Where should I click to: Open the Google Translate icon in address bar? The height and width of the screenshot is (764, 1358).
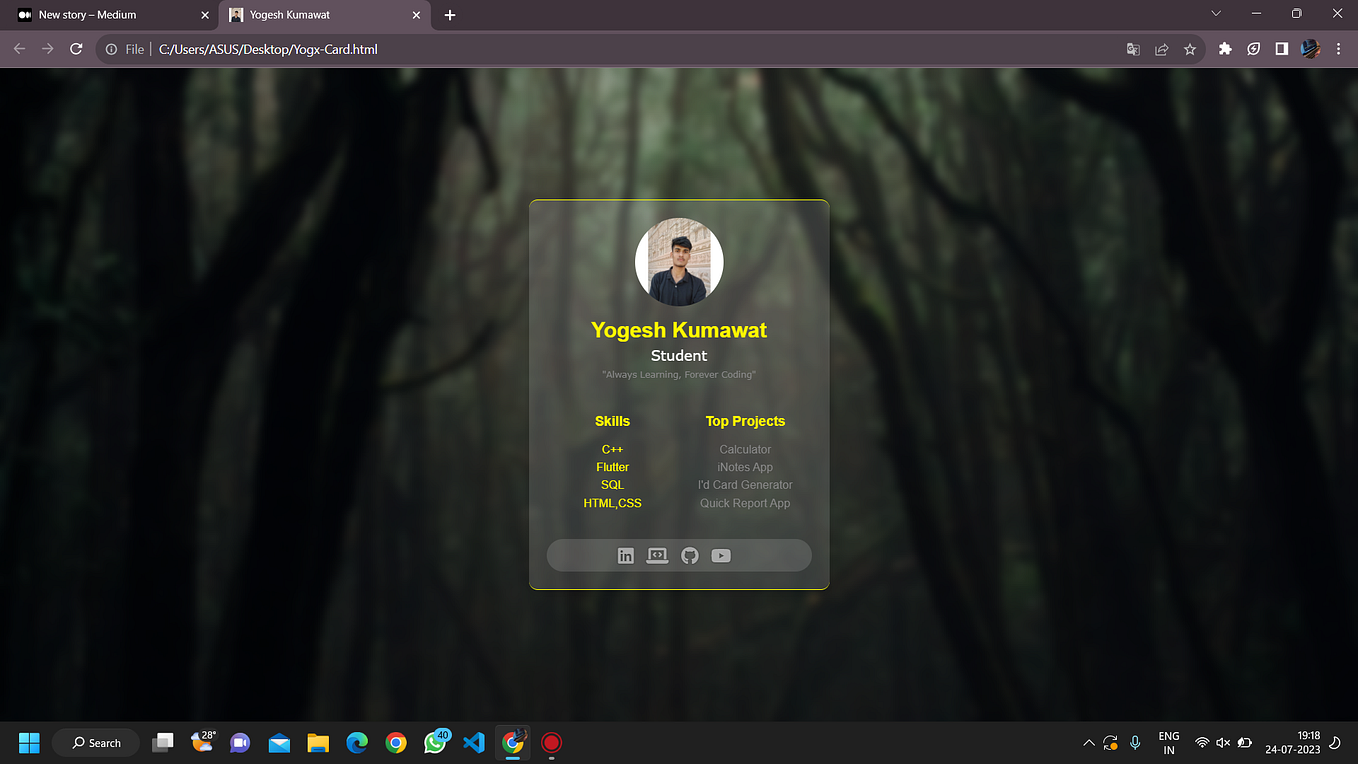click(1133, 48)
